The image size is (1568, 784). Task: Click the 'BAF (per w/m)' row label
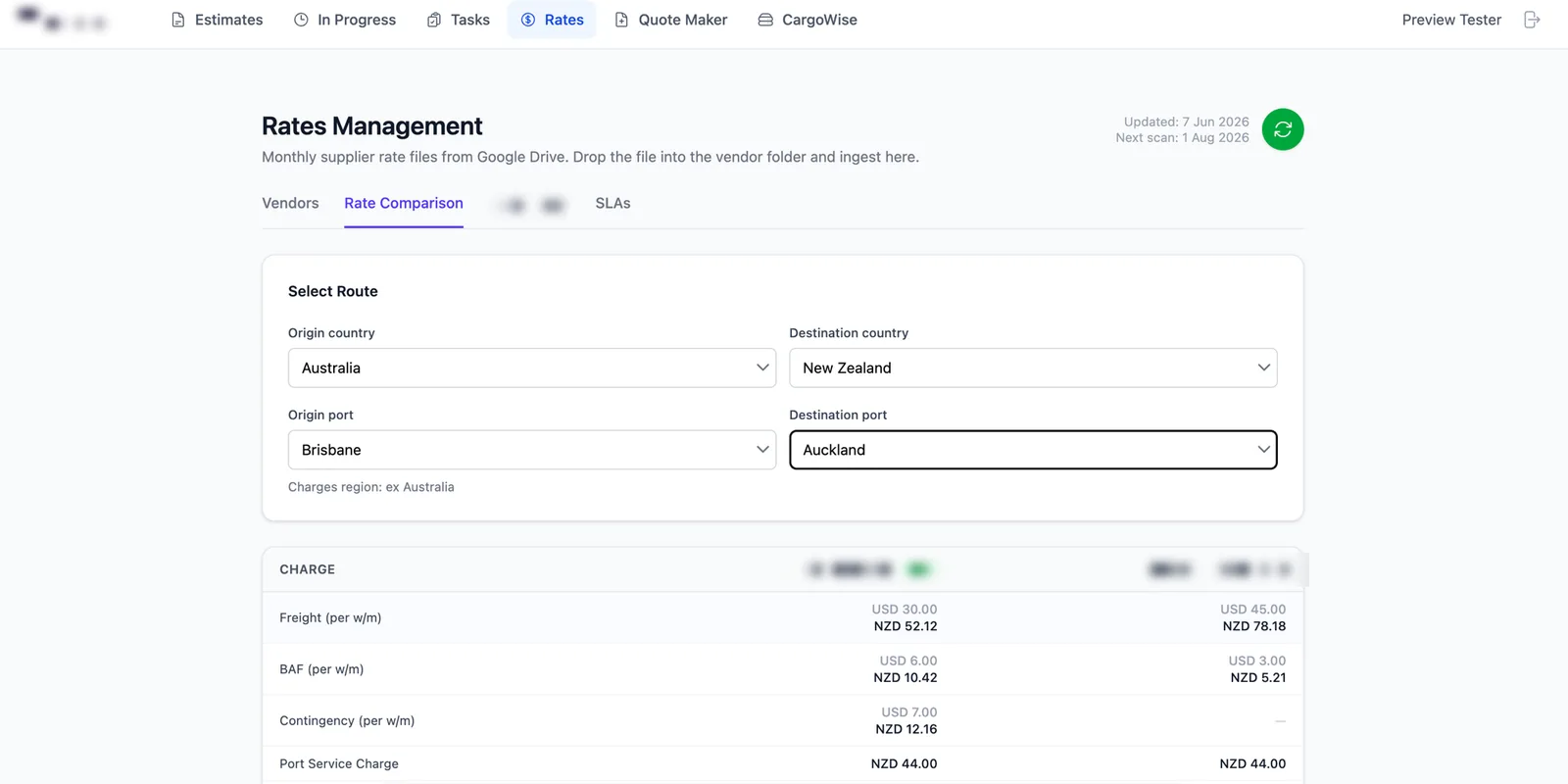coord(321,669)
